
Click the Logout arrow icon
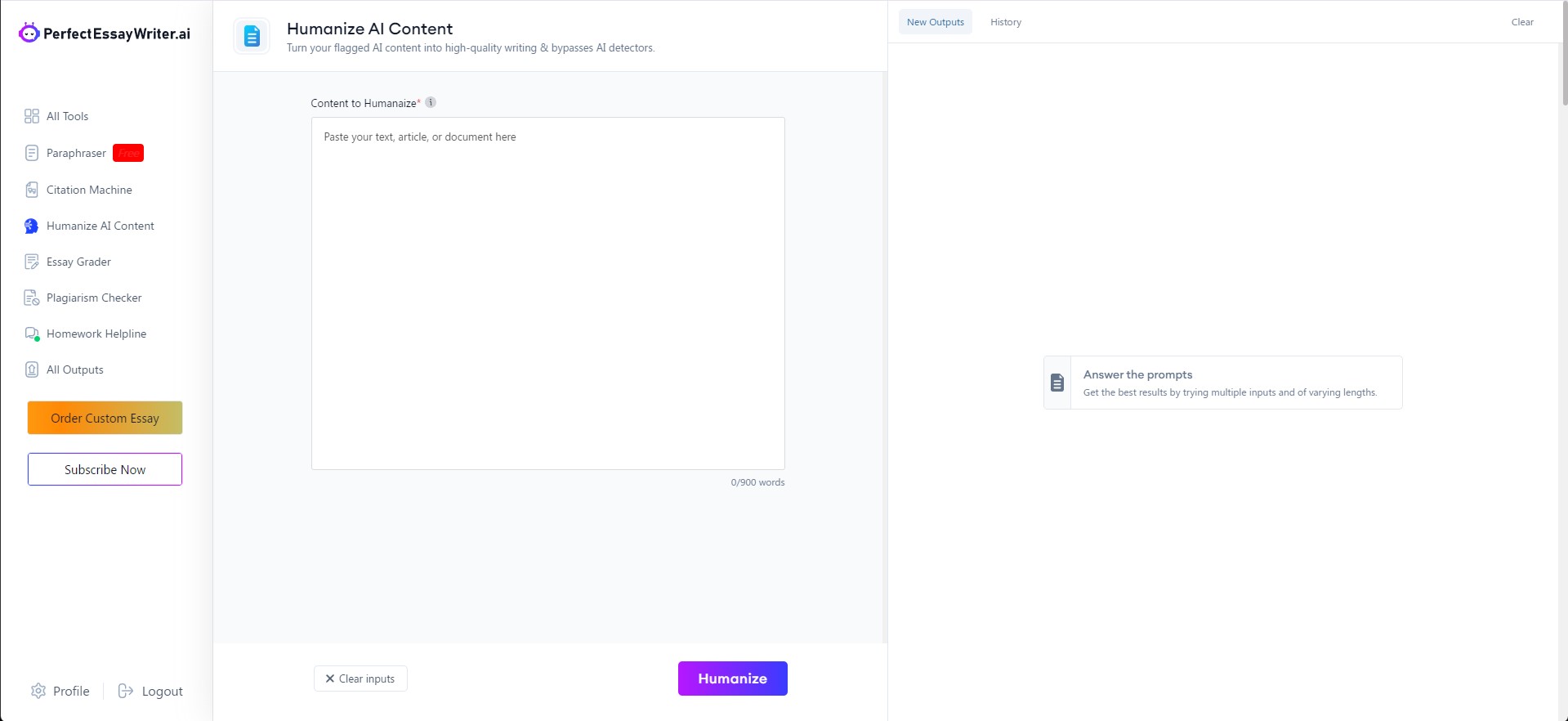coord(126,691)
